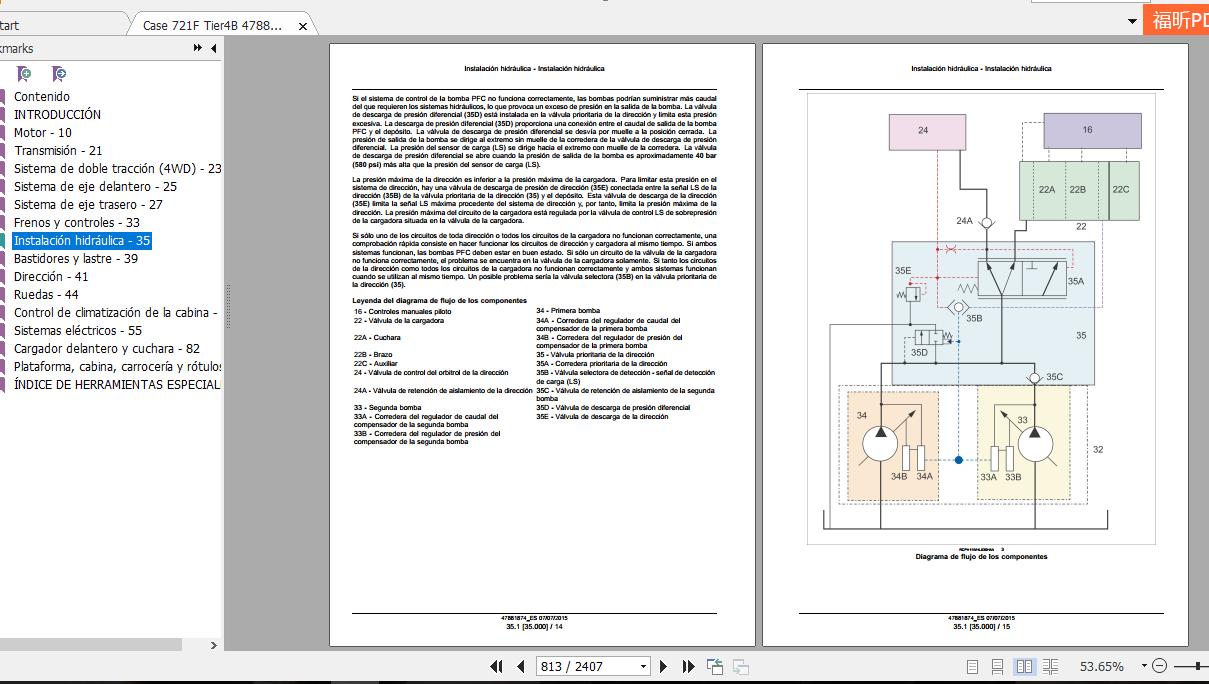Screen dimensions: 1209x684
Task: Enable continuous scrolling page view
Action: (997, 666)
